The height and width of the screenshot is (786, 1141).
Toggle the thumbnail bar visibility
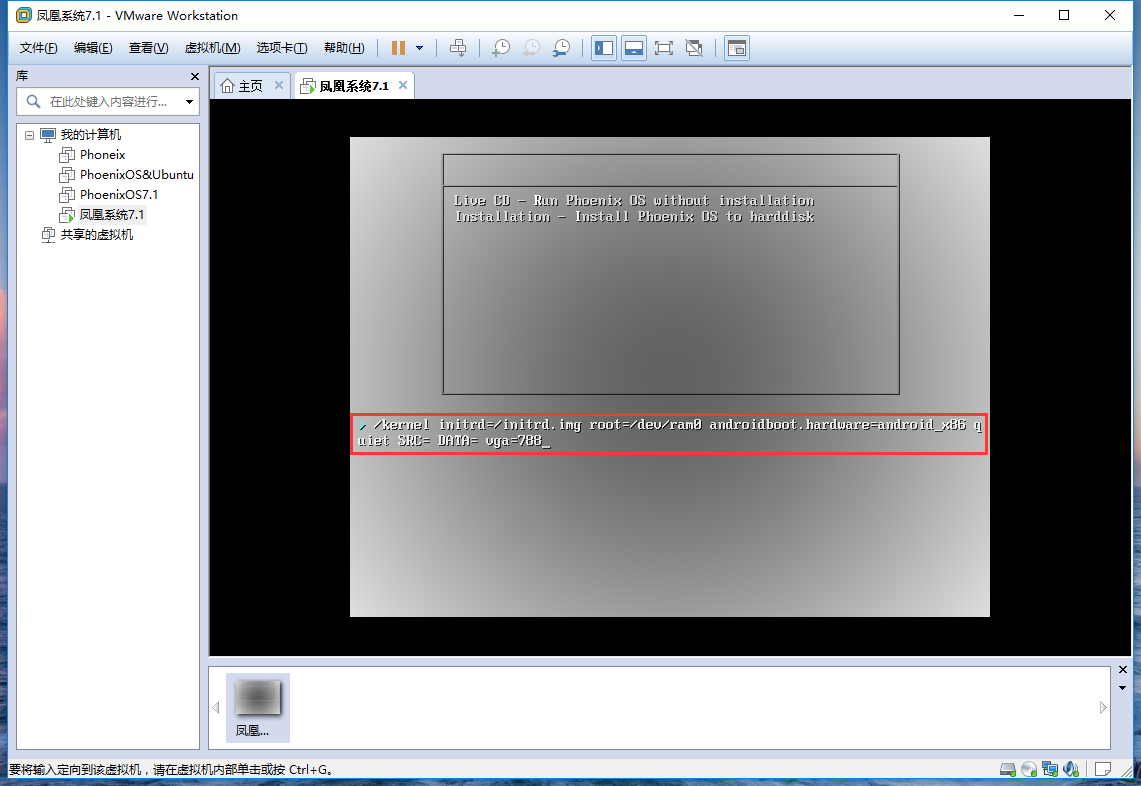[x=634, y=48]
